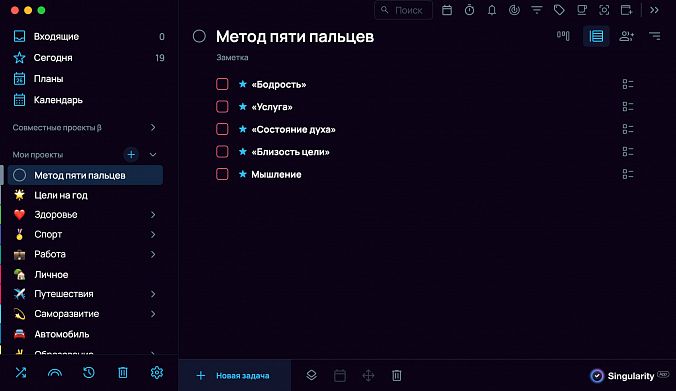Open settings with the gear icon
The image size is (676, 391).
coord(157,372)
